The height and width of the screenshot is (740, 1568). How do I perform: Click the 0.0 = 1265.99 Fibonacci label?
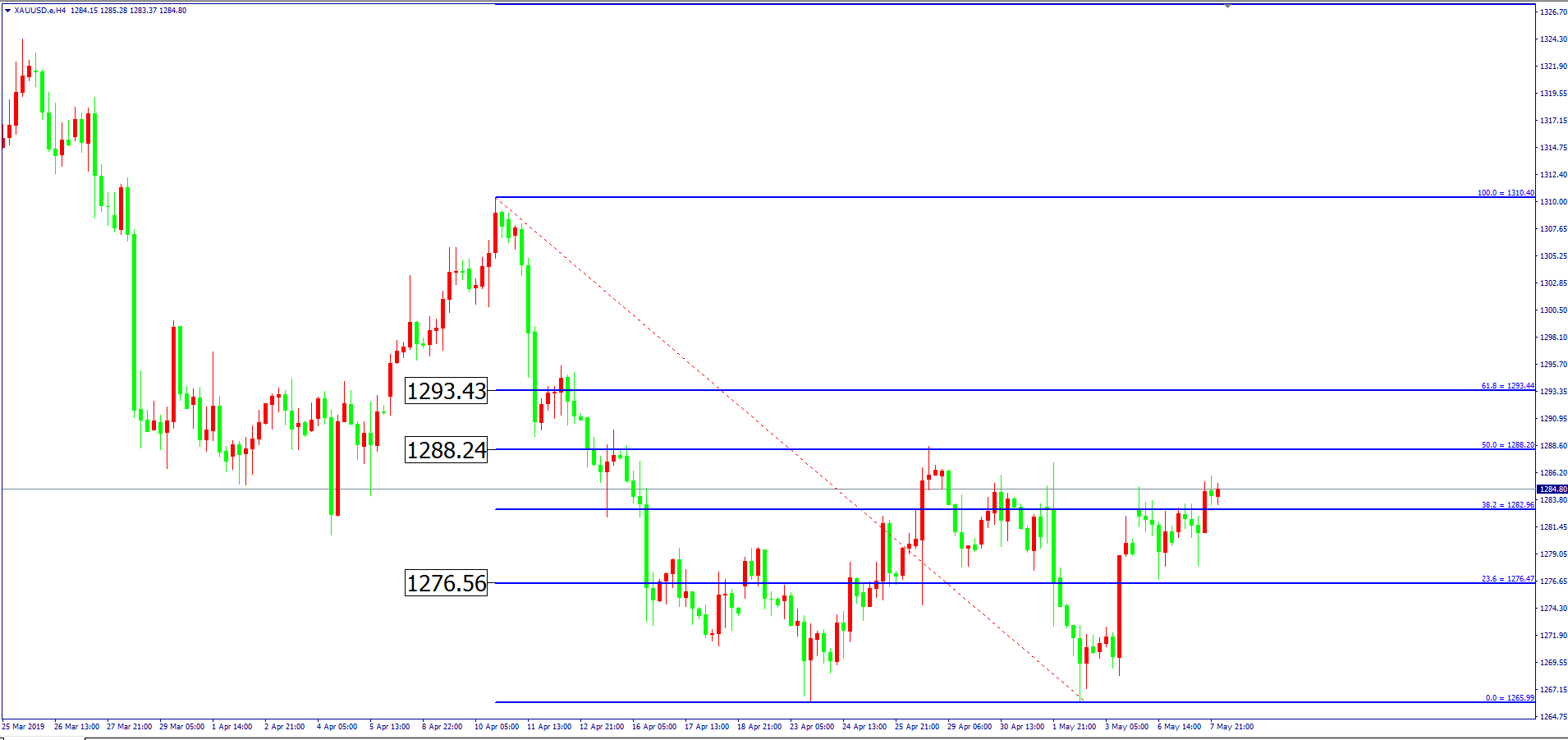click(1509, 698)
